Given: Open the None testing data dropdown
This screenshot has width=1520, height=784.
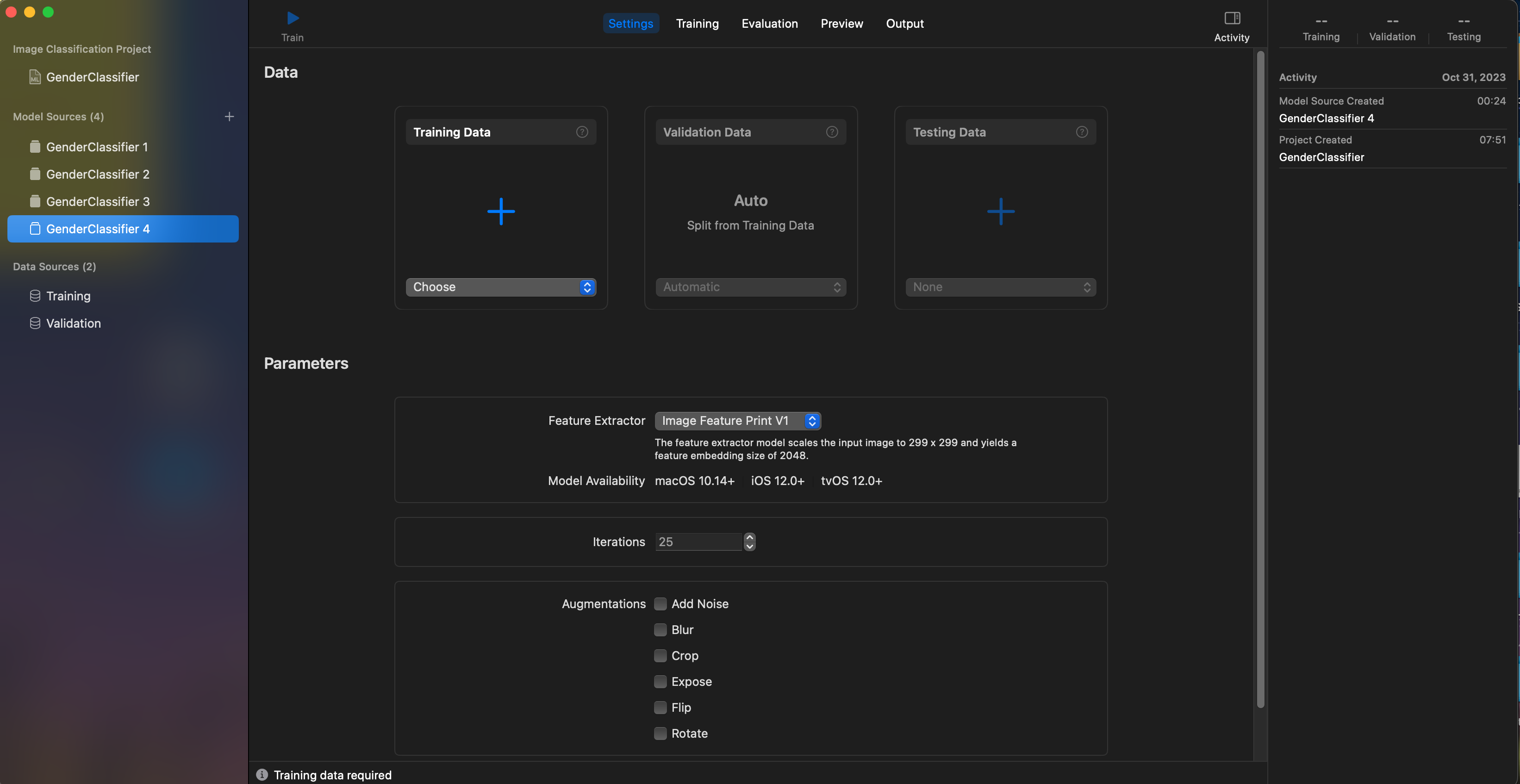Looking at the screenshot, I should pyautogui.click(x=1000, y=287).
